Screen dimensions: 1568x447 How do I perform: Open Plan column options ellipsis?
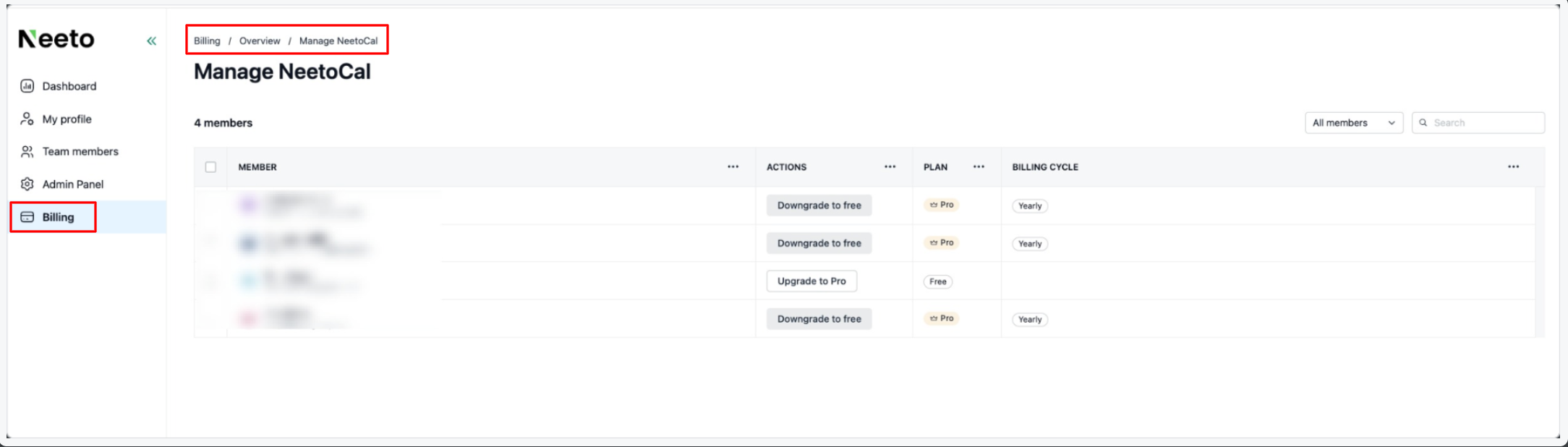[x=979, y=167]
